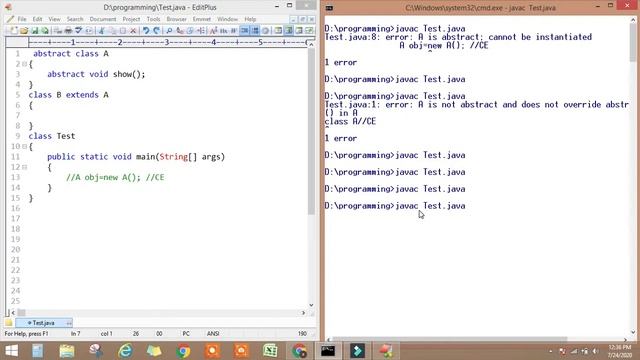Click the Find magnifier icon in toolbar
The width and height of the screenshot is (640, 360).
(169, 31)
